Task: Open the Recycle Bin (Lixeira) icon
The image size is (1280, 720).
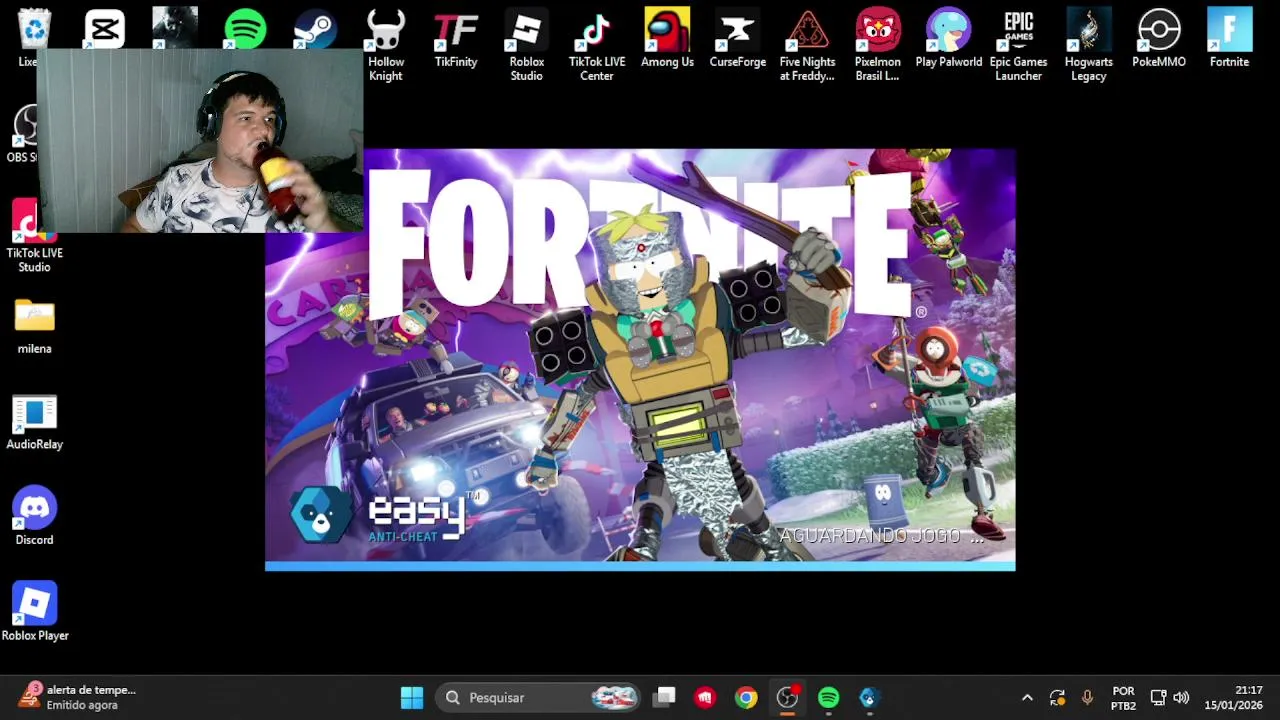Action: coord(34,30)
